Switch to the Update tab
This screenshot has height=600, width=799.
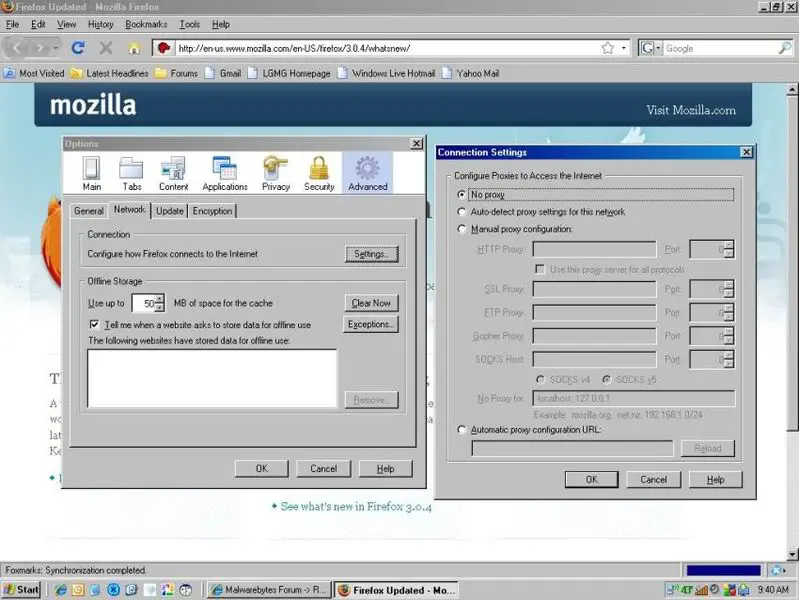pyautogui.click(x=170, y=211)
